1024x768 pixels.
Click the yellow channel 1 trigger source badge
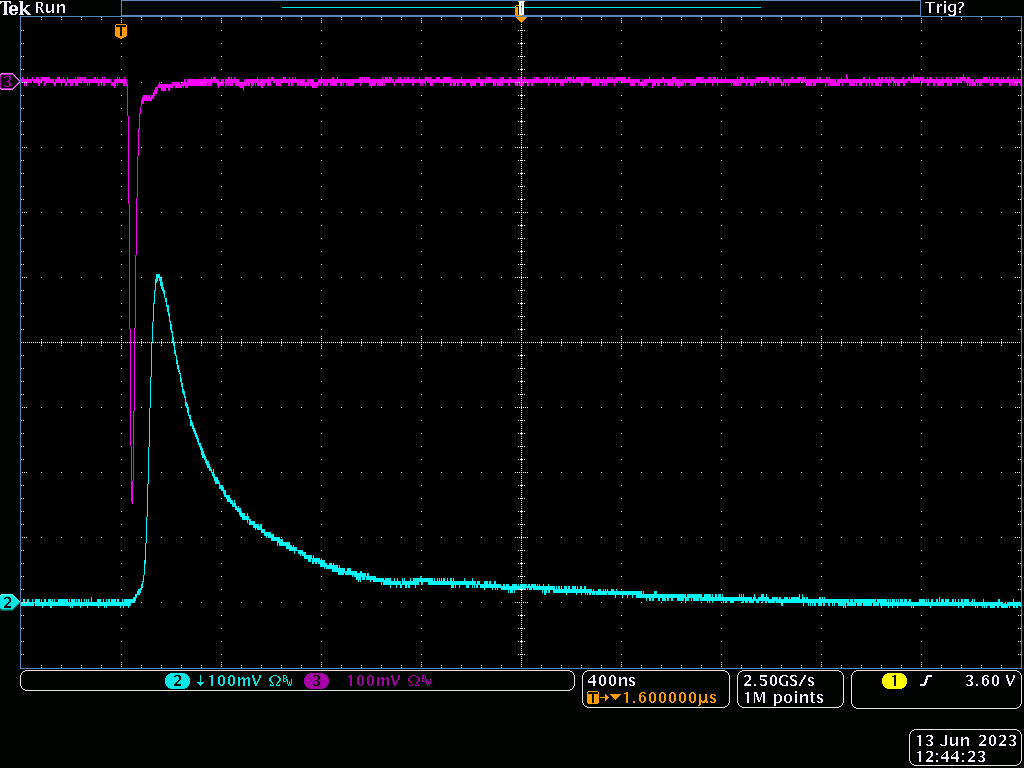click(x=893, y=681)
